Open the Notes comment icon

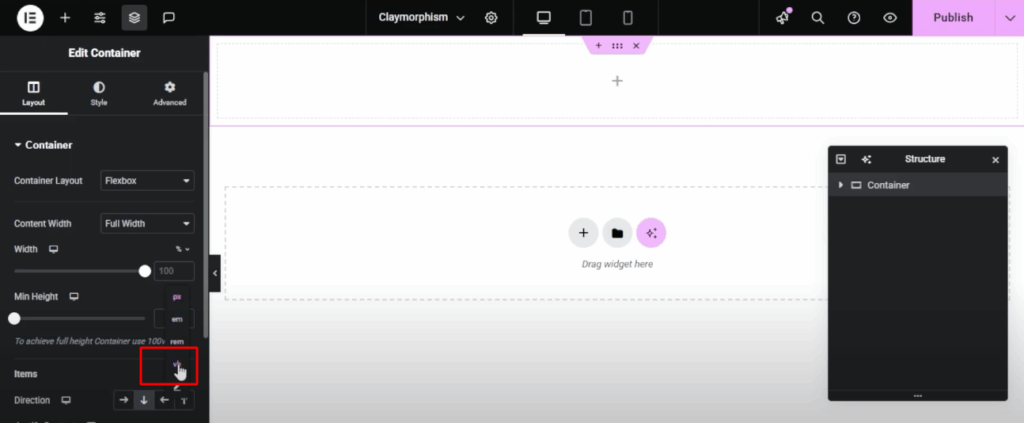168,18
